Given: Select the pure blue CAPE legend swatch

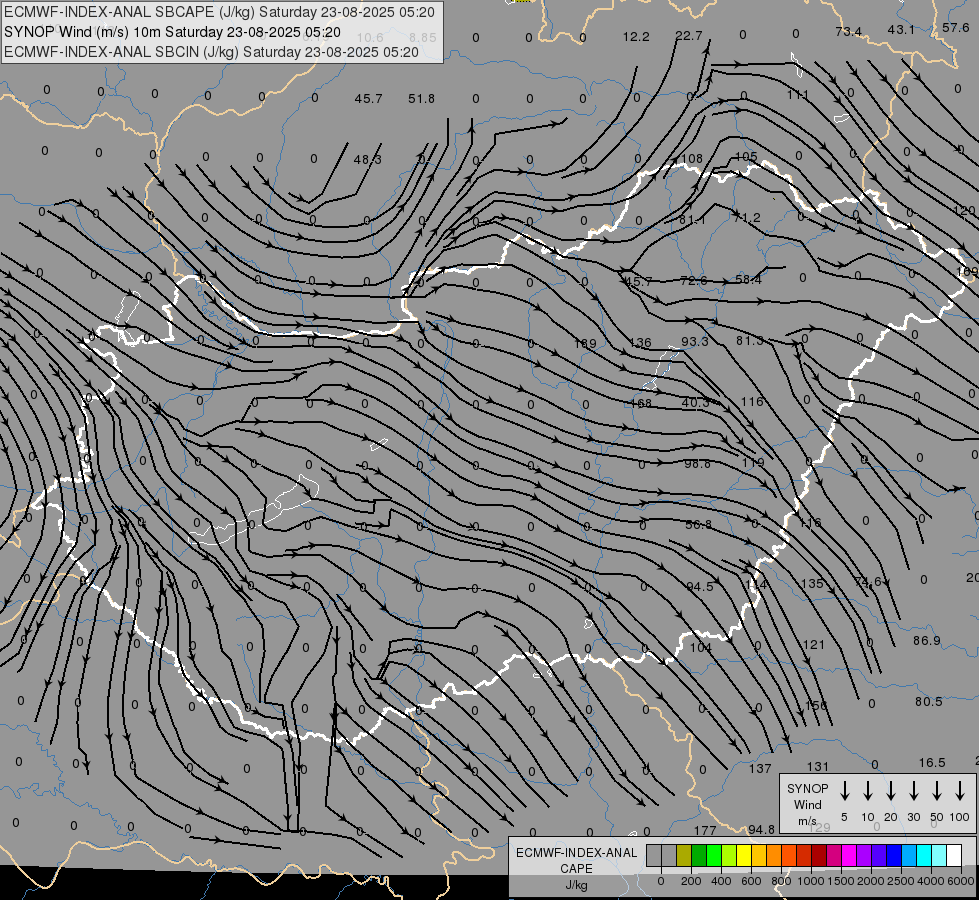Looking at the screenshot, I should click(893, 856).
